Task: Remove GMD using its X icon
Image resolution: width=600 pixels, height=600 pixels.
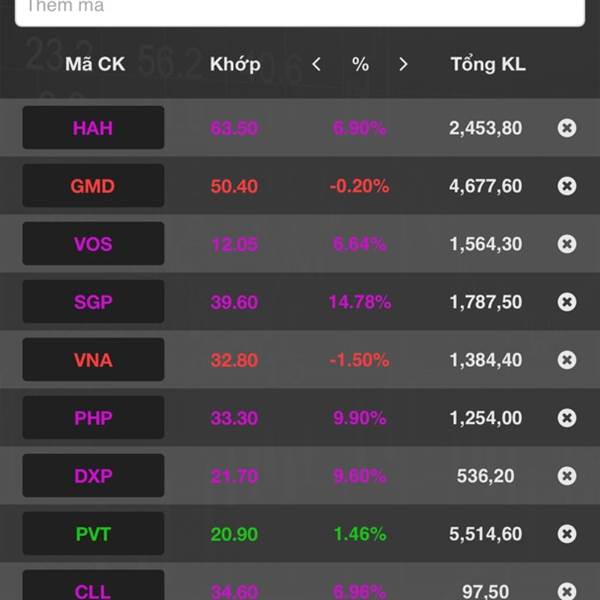Action: pos(567,186)
